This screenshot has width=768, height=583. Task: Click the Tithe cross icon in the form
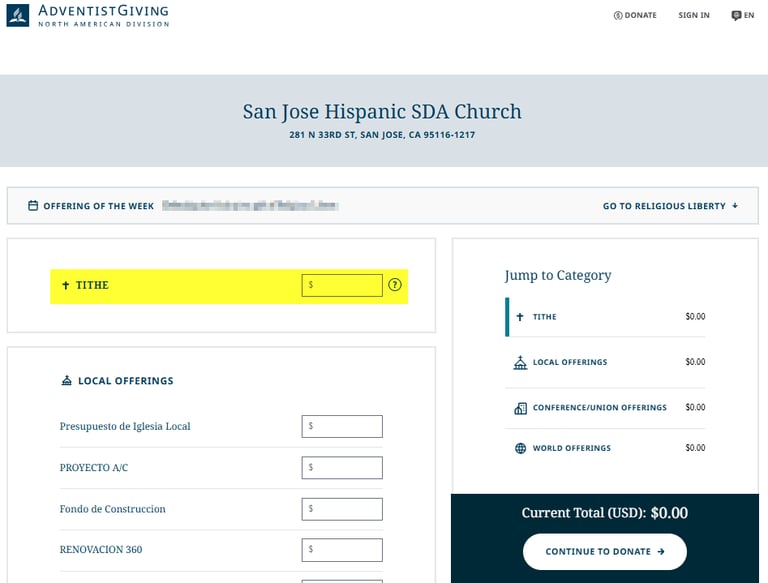[x=66, y=285]
